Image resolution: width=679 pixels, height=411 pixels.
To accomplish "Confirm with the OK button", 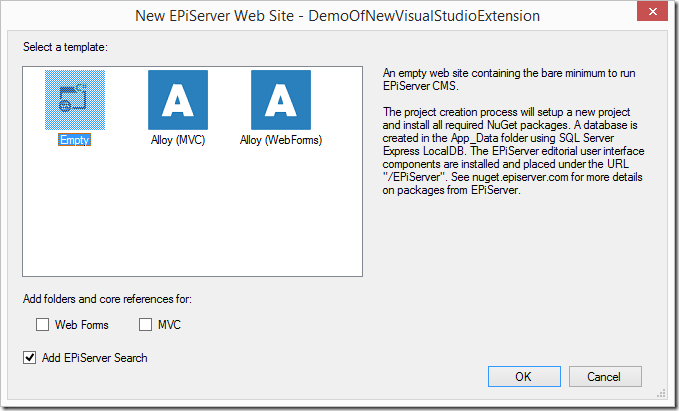I will coord(524,377).
